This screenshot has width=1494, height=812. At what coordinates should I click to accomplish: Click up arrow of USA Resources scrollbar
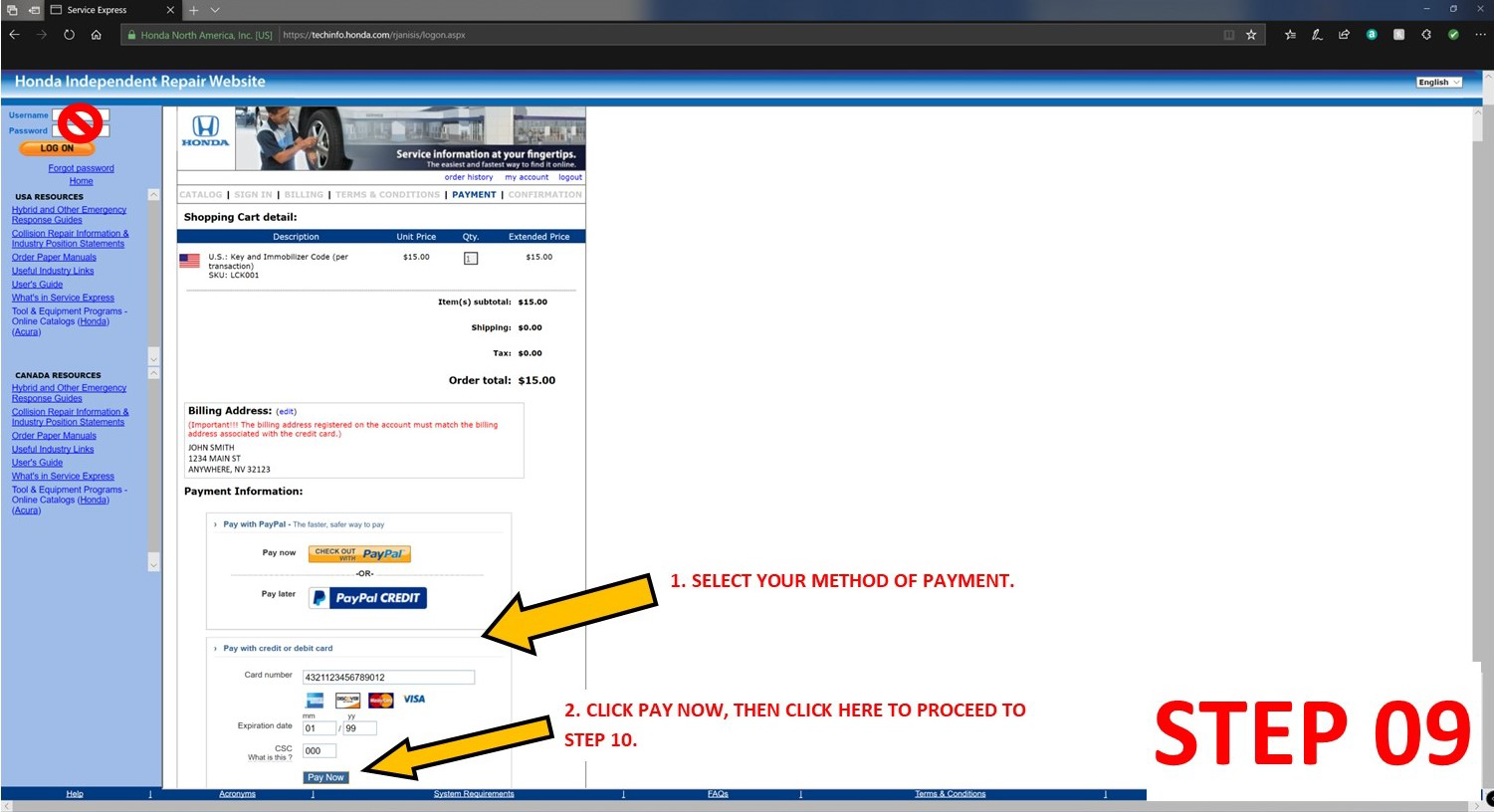[x=153, y=195]
